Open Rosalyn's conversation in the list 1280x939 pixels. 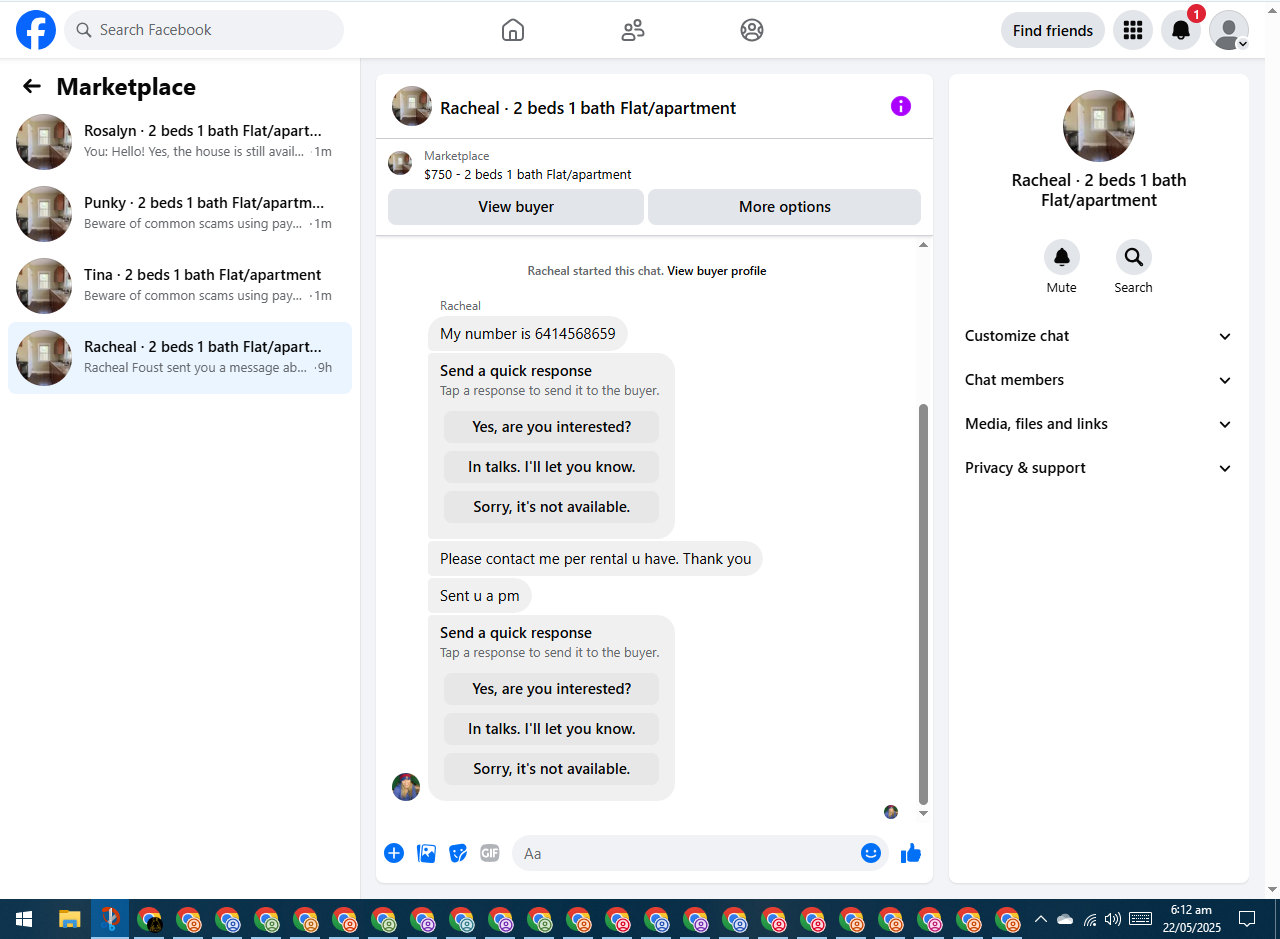(x=180, y=142)
